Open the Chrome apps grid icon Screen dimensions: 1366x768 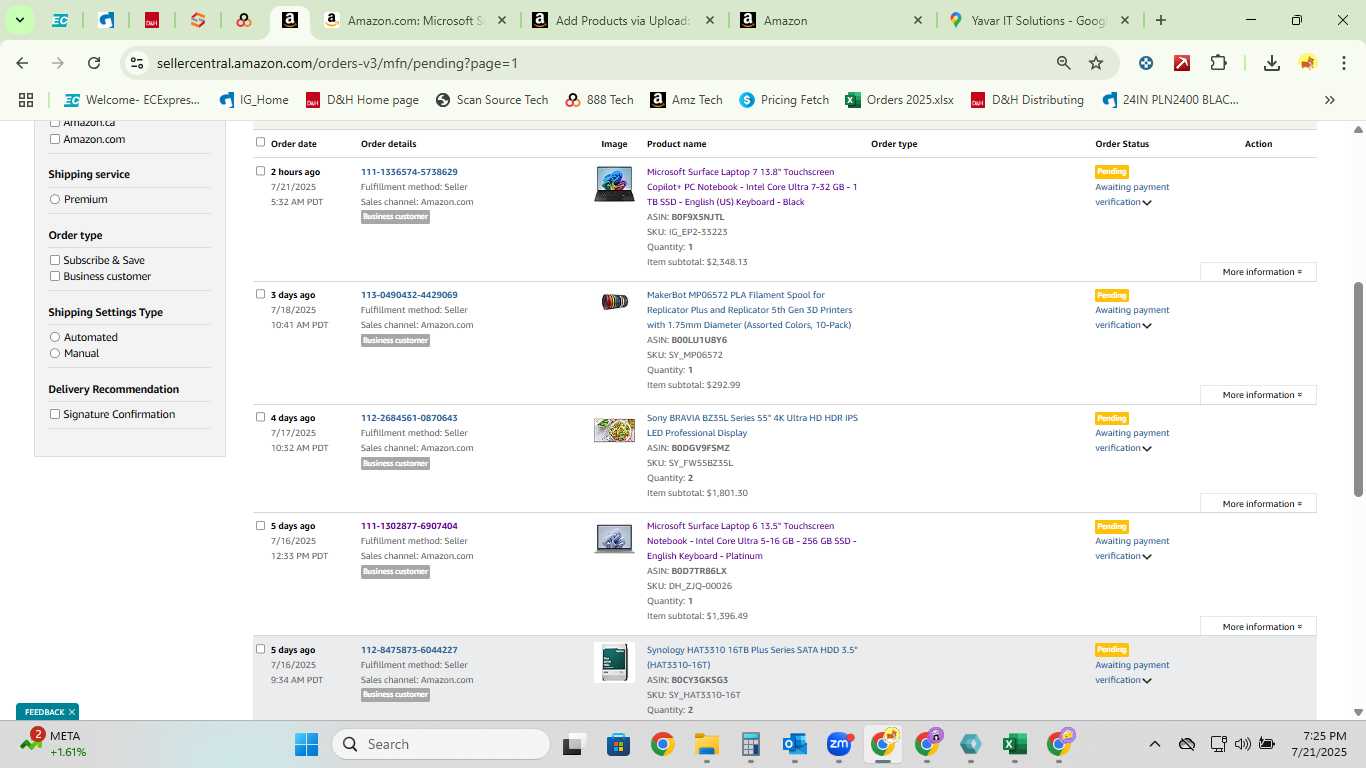point(26,100)
